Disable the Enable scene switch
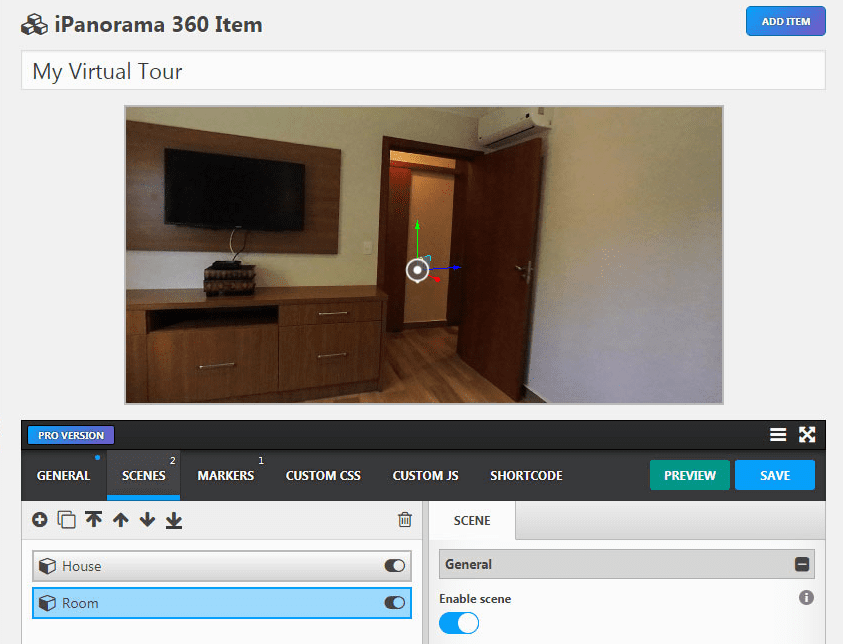Image resolution: width=843 pixels, height=644 pixels. tap(458, 622)
